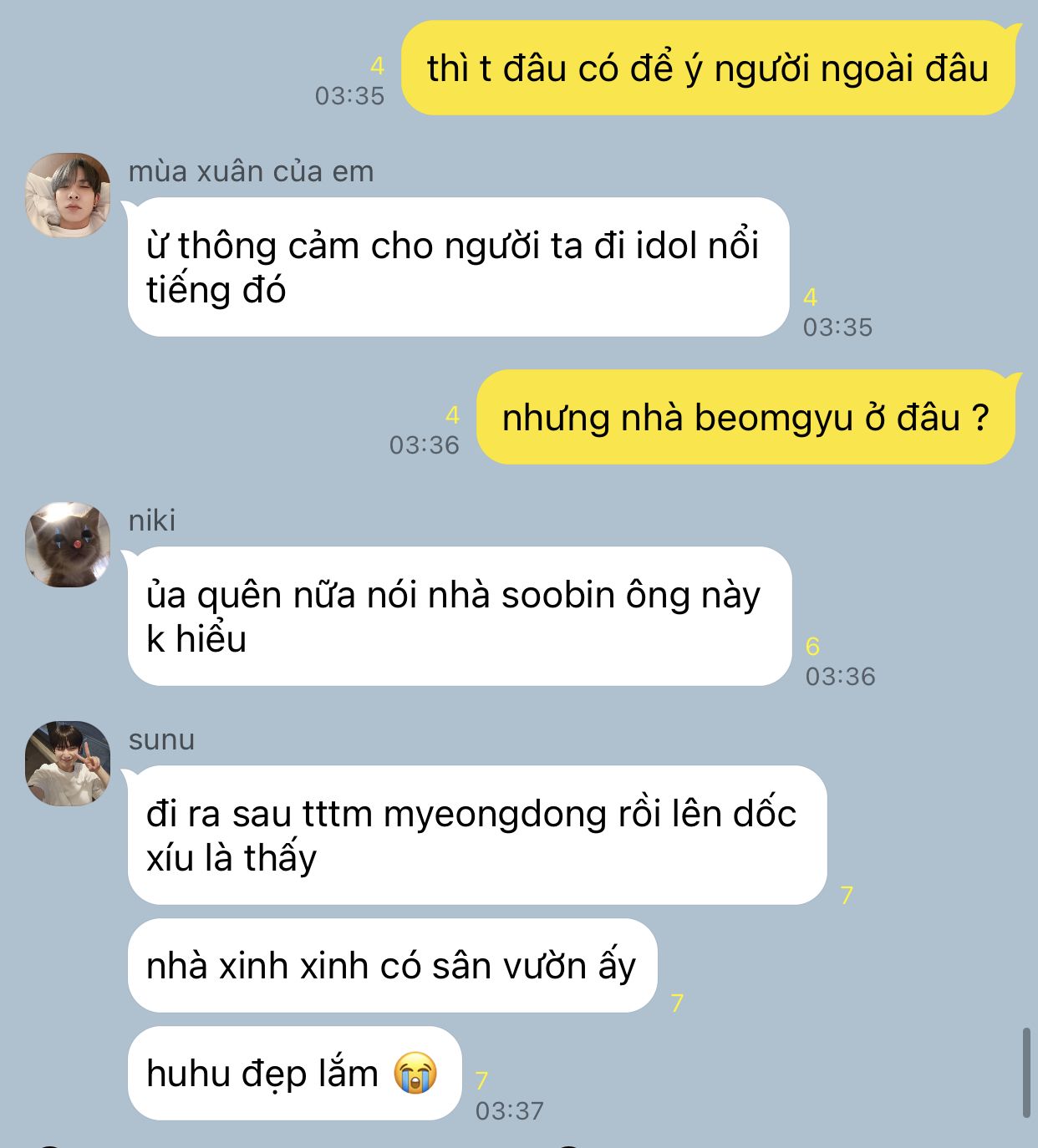Screen dimensions: 1038x1148
Task: Tap niki's cat profile picture
Action: (68, 544)
